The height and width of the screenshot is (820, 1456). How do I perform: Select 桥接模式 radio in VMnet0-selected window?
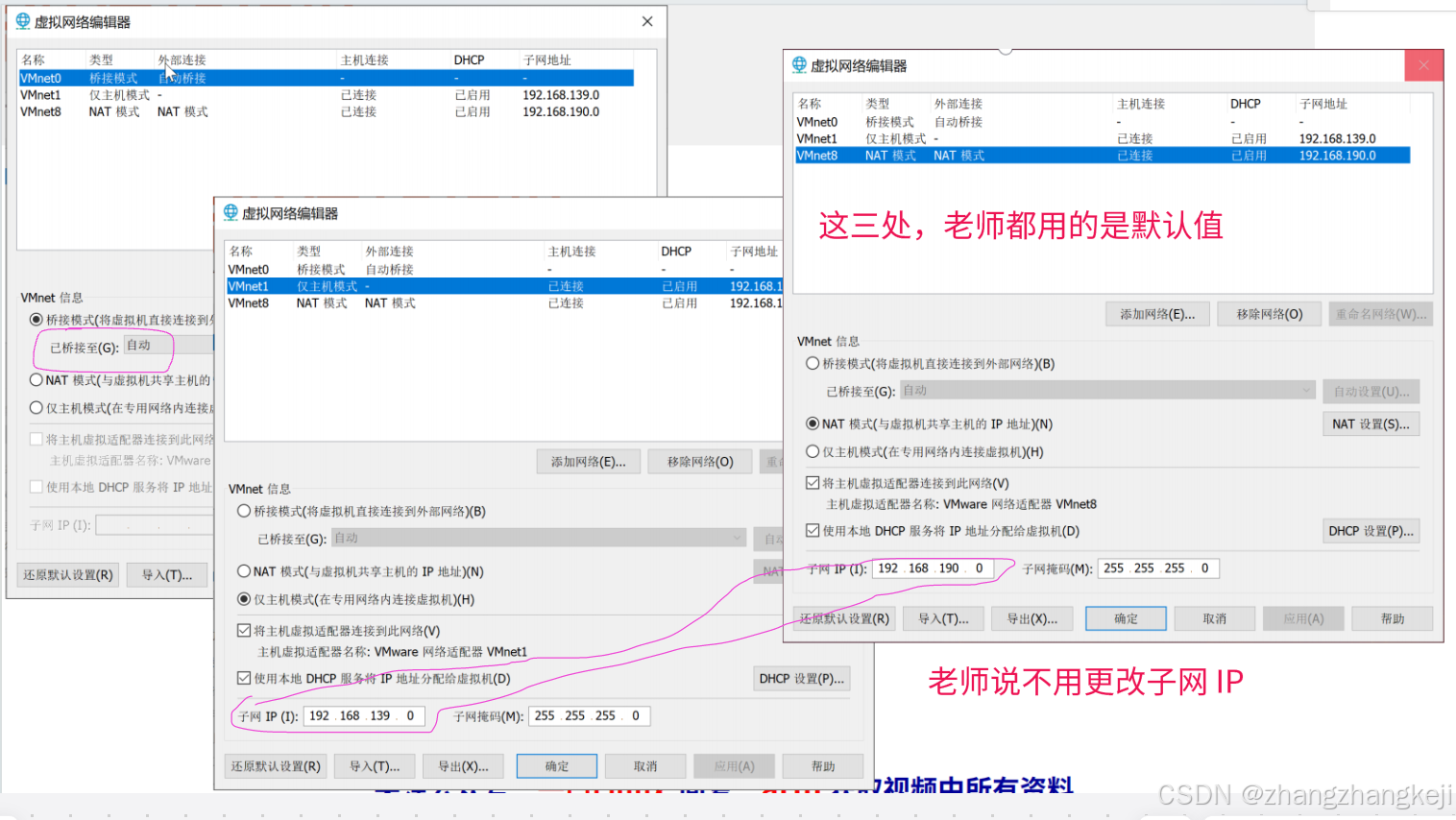(x=36, y=320)
